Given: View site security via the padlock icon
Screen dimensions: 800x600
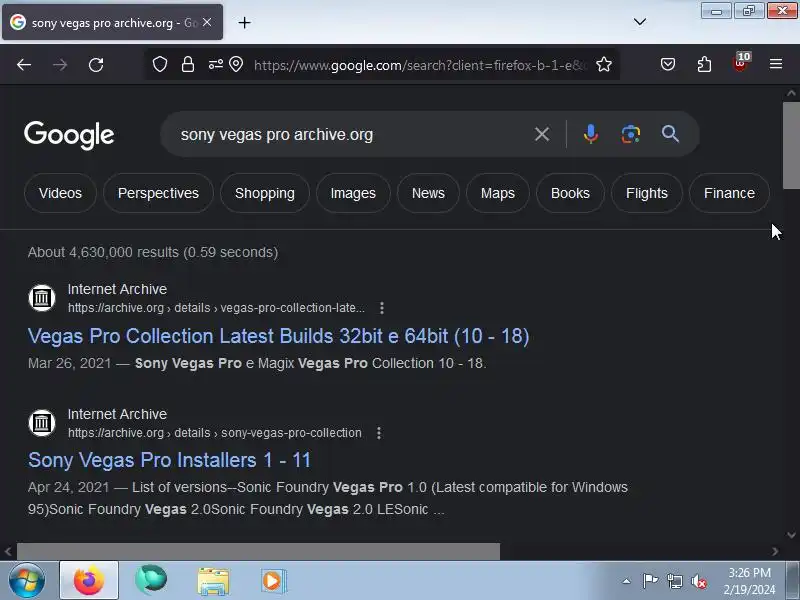Looking at the screenshot, I should pos(188,64).
